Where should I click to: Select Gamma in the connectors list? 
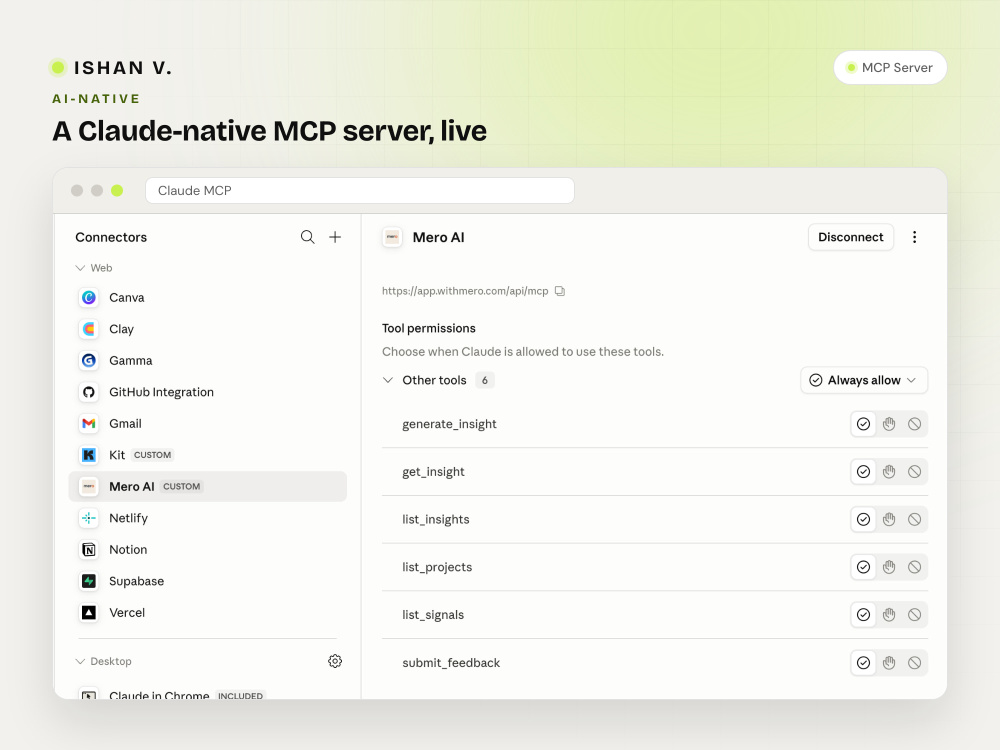click(x=207, y=360)
